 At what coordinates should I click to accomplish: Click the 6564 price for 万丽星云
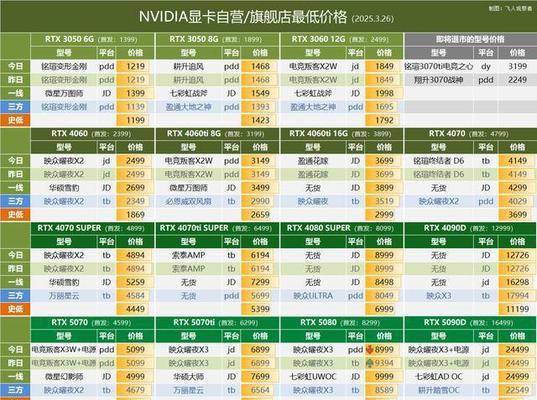(x=260, y=390)
